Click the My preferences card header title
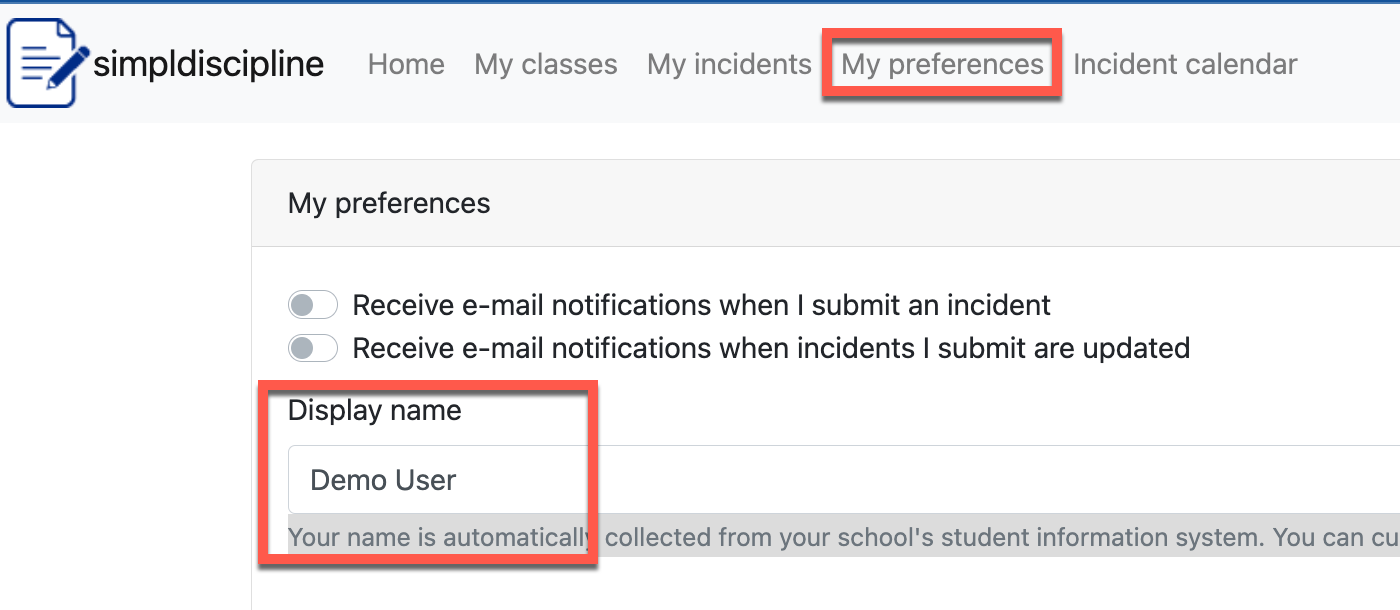The width and height of the screenshot is (1400, 610). 389,203
